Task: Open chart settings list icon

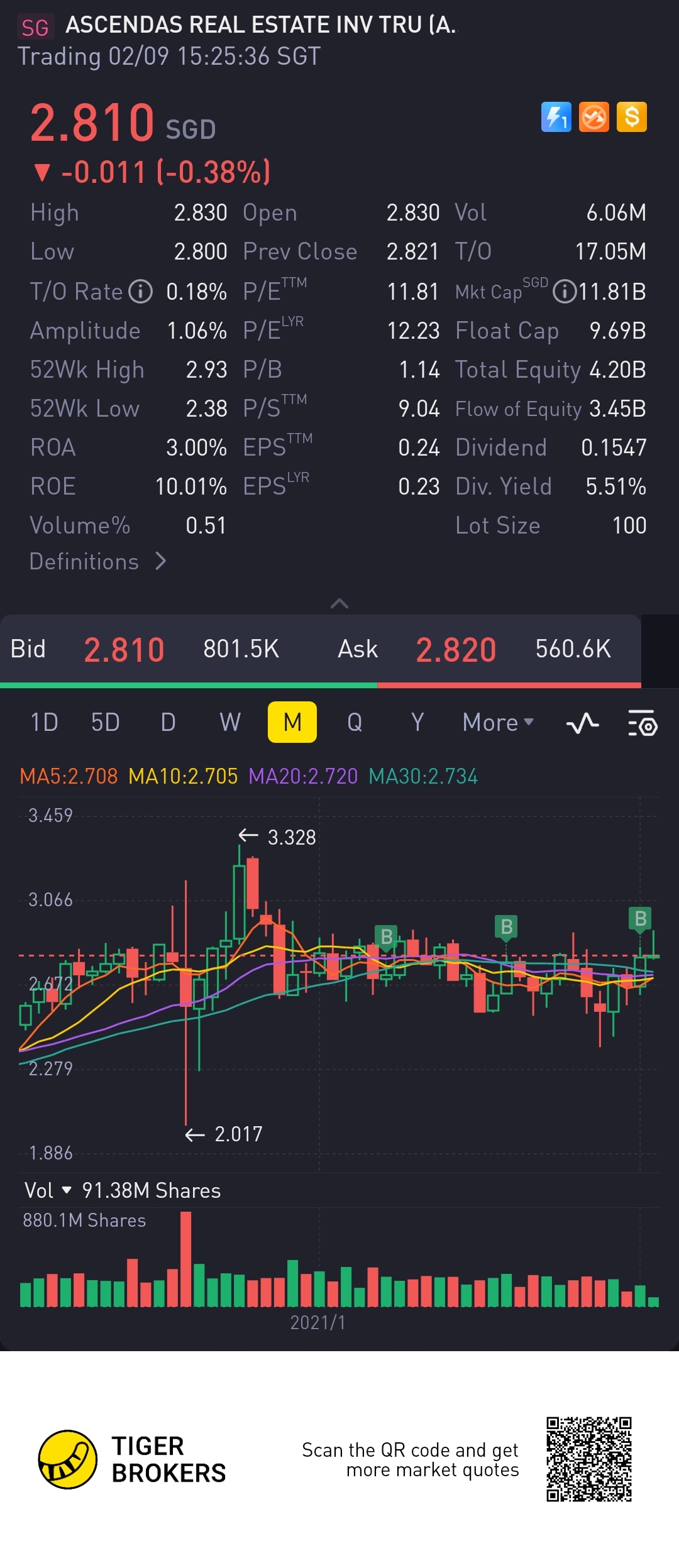Action: tap(643, 723)
